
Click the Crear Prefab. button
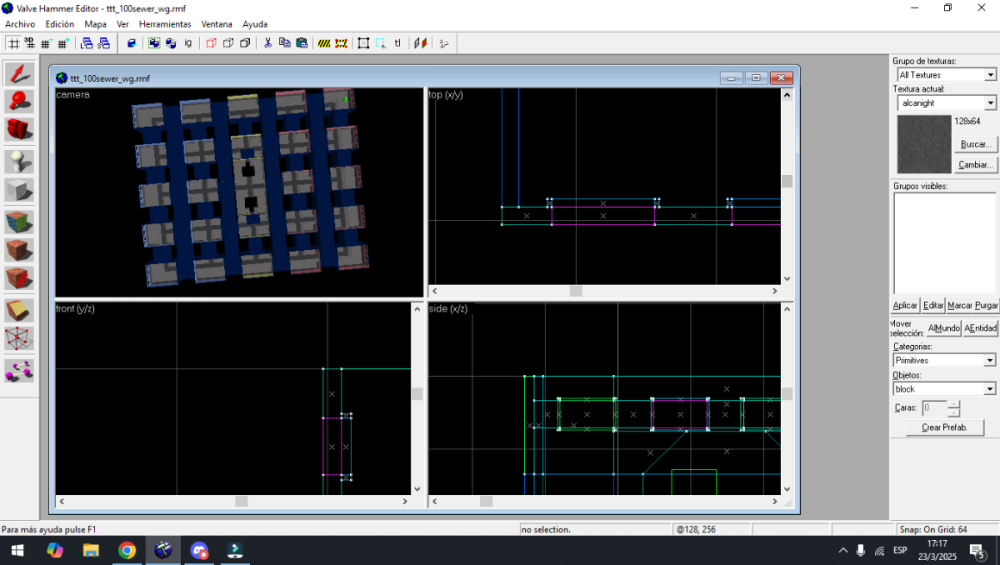pyautogui.click(x=945, y=427)
